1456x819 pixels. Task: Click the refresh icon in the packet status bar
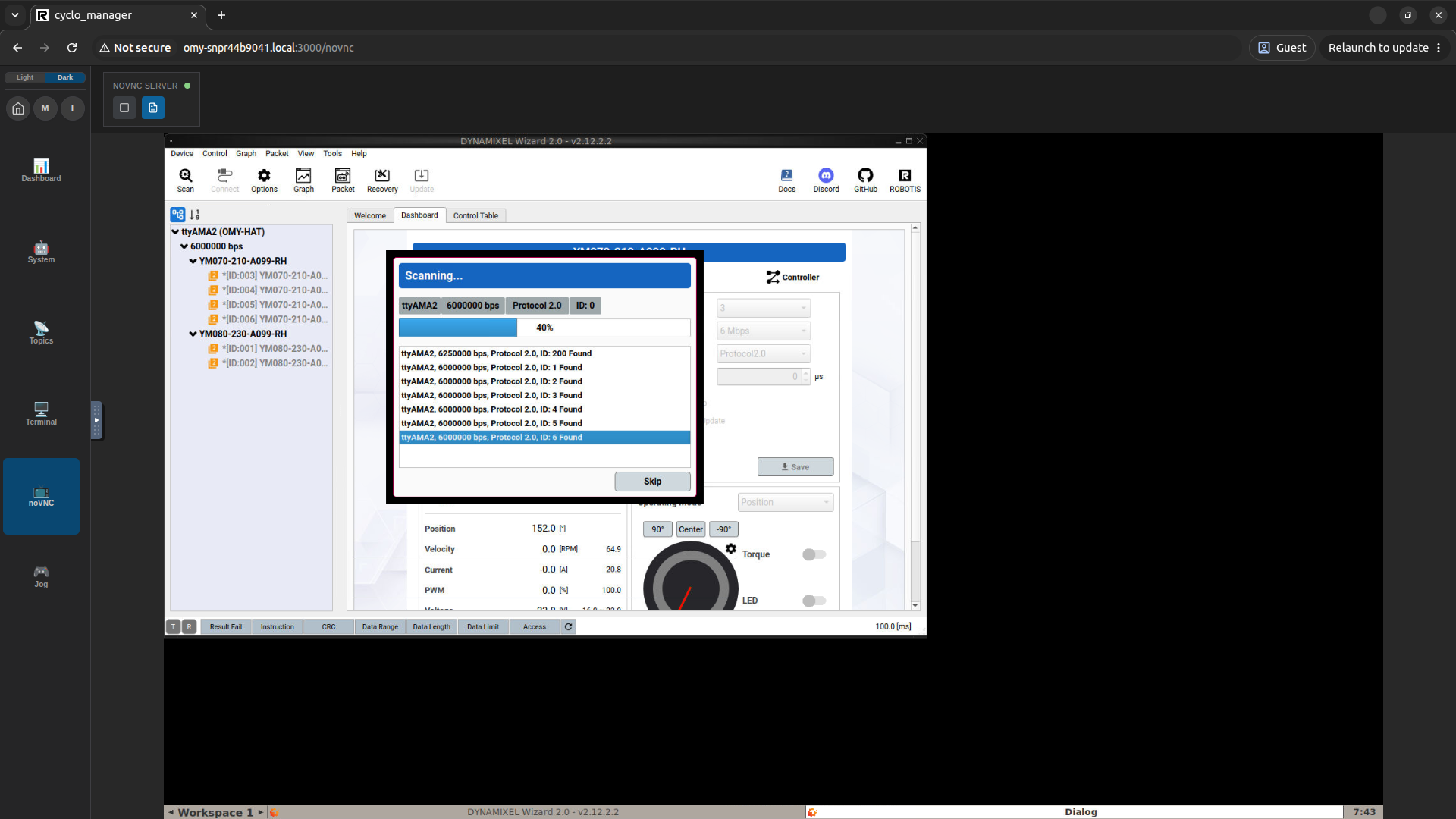tap(568, 626)
